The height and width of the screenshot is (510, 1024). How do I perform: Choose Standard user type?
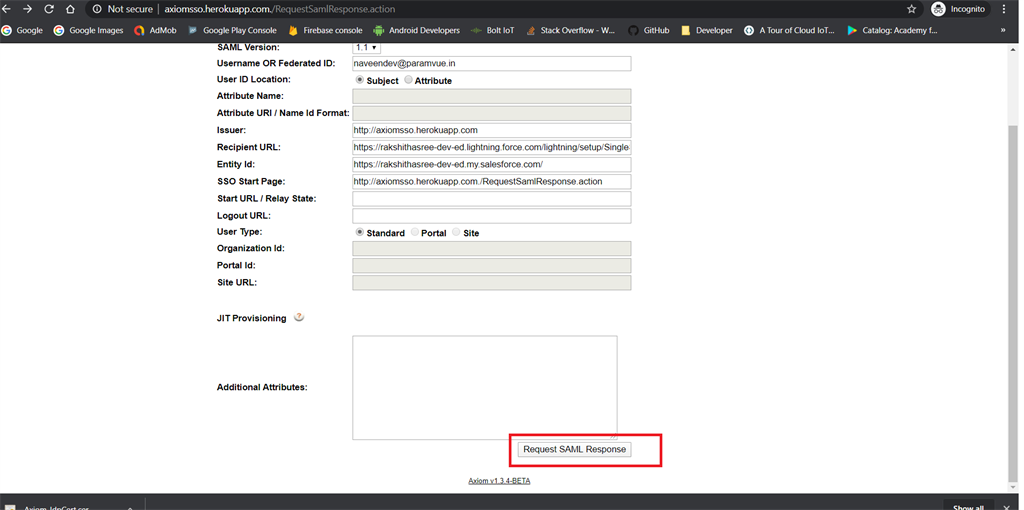tap(359, 232)
